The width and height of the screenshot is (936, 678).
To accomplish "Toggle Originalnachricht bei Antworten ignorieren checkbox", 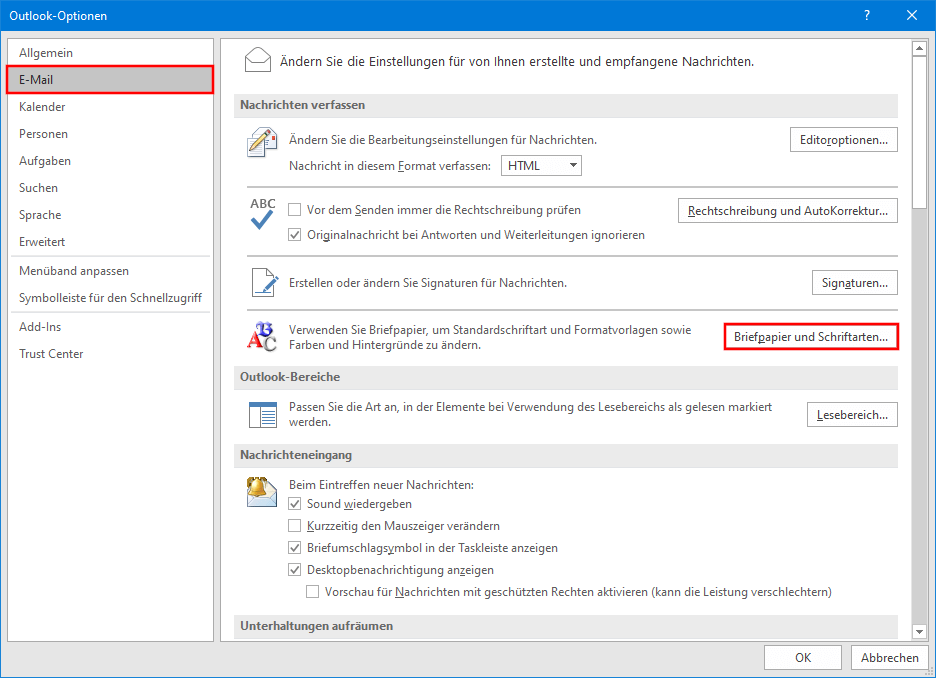I will point(294,235).
